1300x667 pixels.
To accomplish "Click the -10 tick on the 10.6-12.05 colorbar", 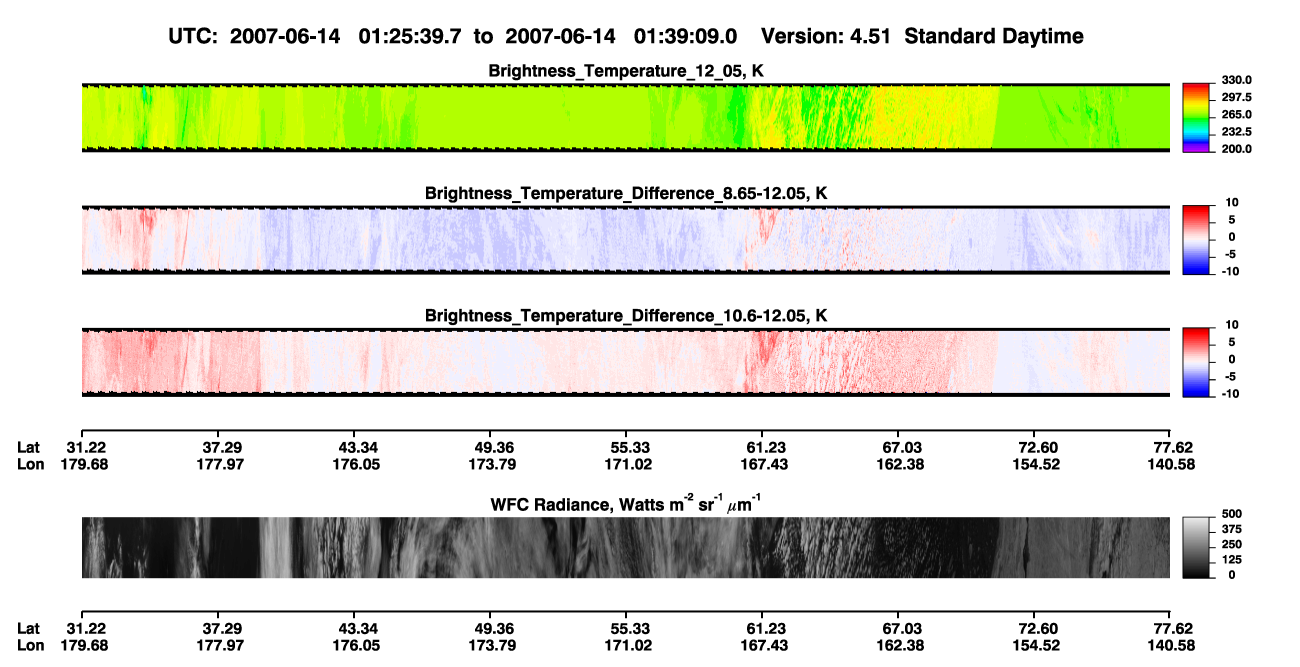I will pos(1229,393).
